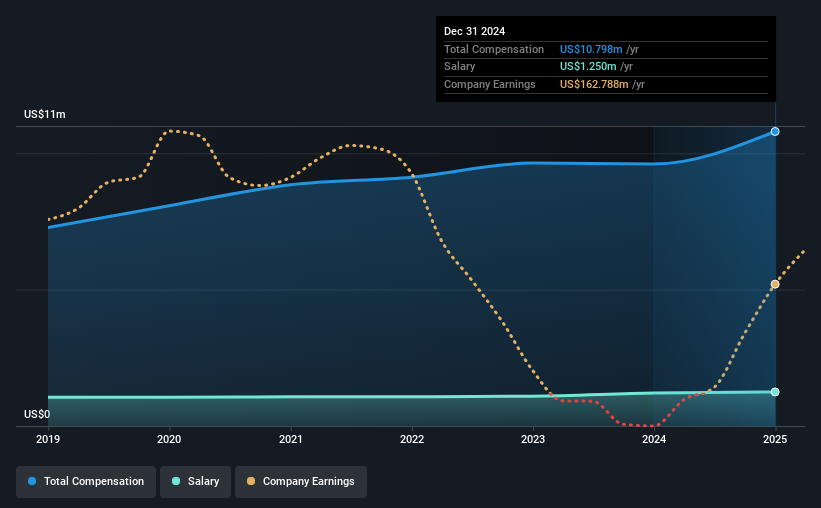Select the 2024 x-axis label
The height and width of the screenshot is (508, 821).
(x=654, y=439)
